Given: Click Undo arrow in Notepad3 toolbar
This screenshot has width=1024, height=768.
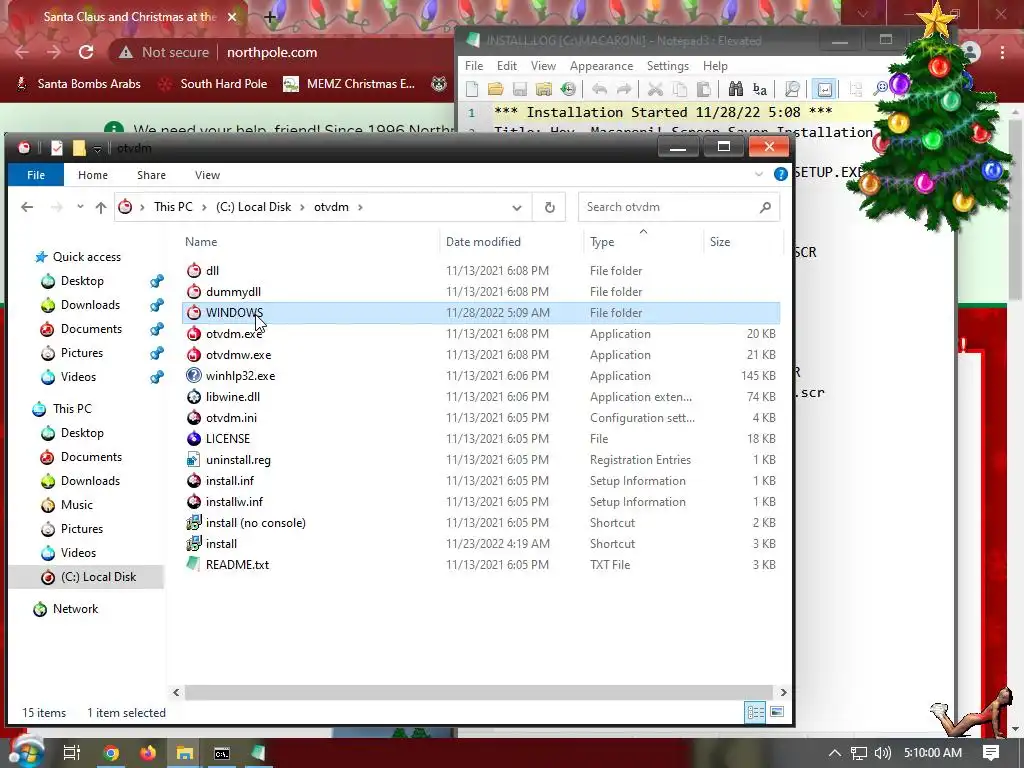Looking at the screenshot, I should click(600, 89).
